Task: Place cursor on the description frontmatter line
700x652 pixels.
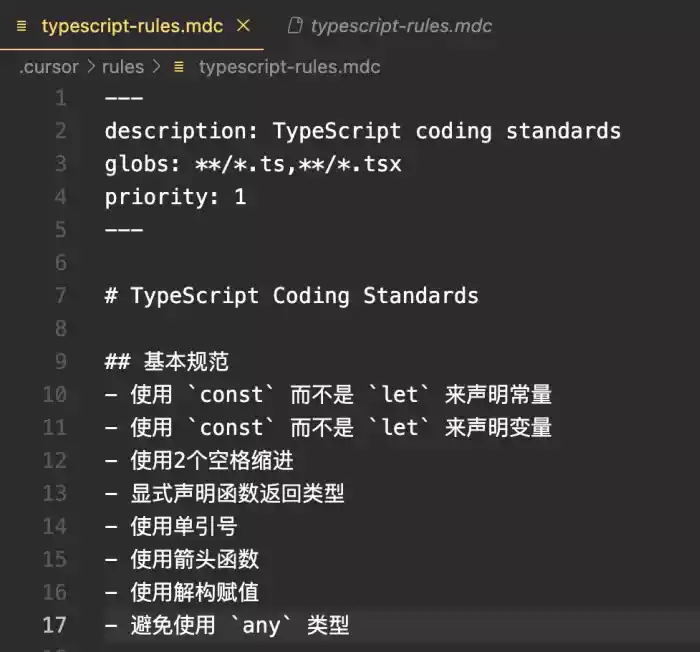Action: 362,131
